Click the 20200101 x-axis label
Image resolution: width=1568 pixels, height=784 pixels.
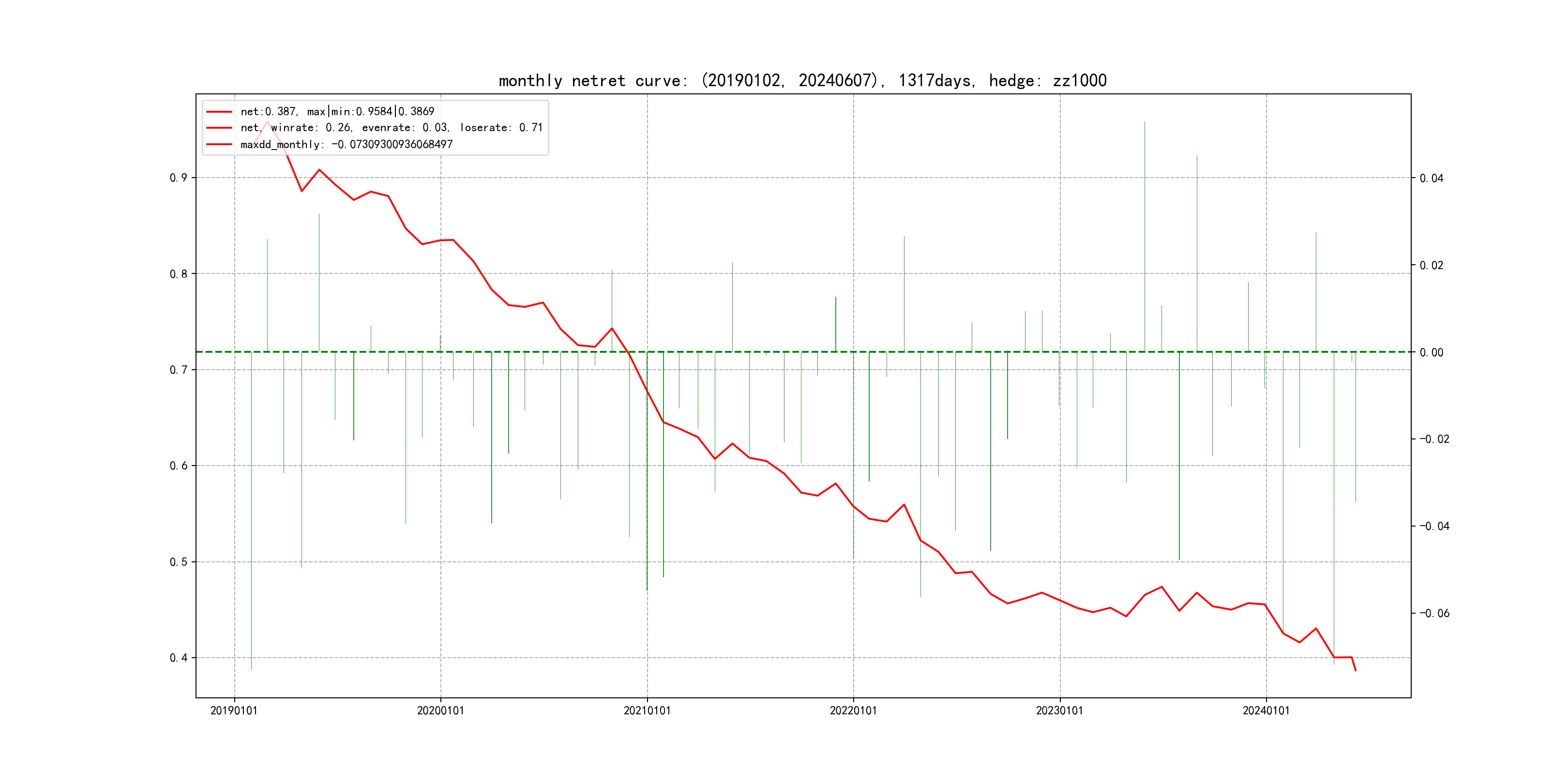click(440, 711)
